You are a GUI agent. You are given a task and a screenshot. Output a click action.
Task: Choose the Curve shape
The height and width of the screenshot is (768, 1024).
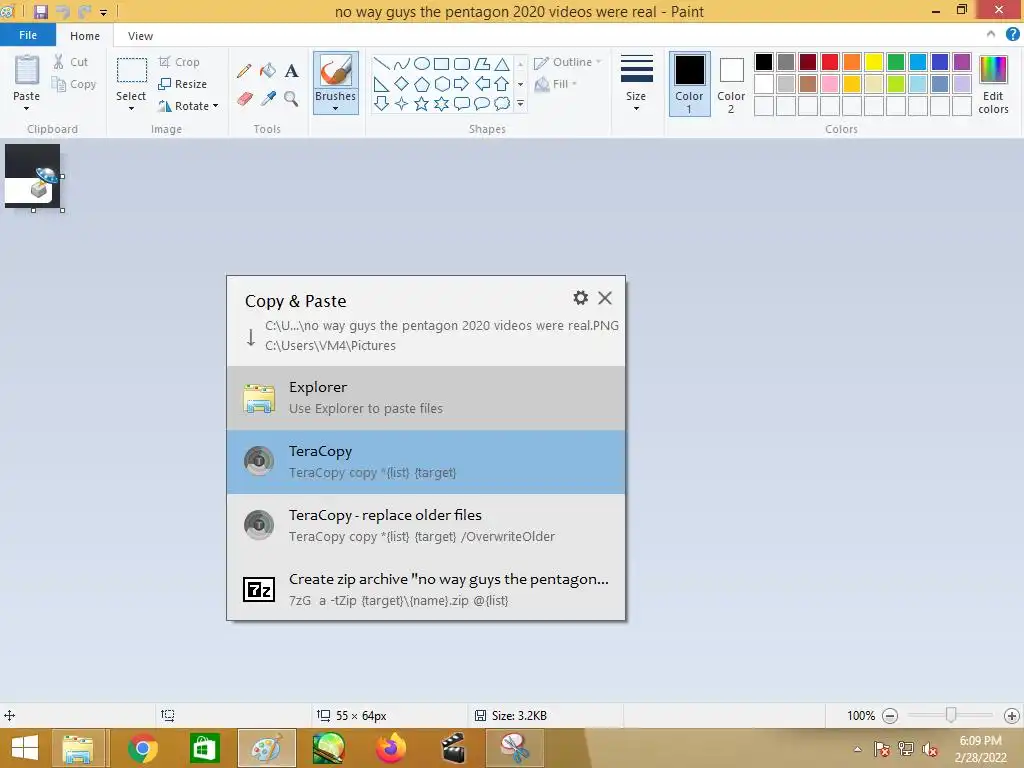[402, 64]
